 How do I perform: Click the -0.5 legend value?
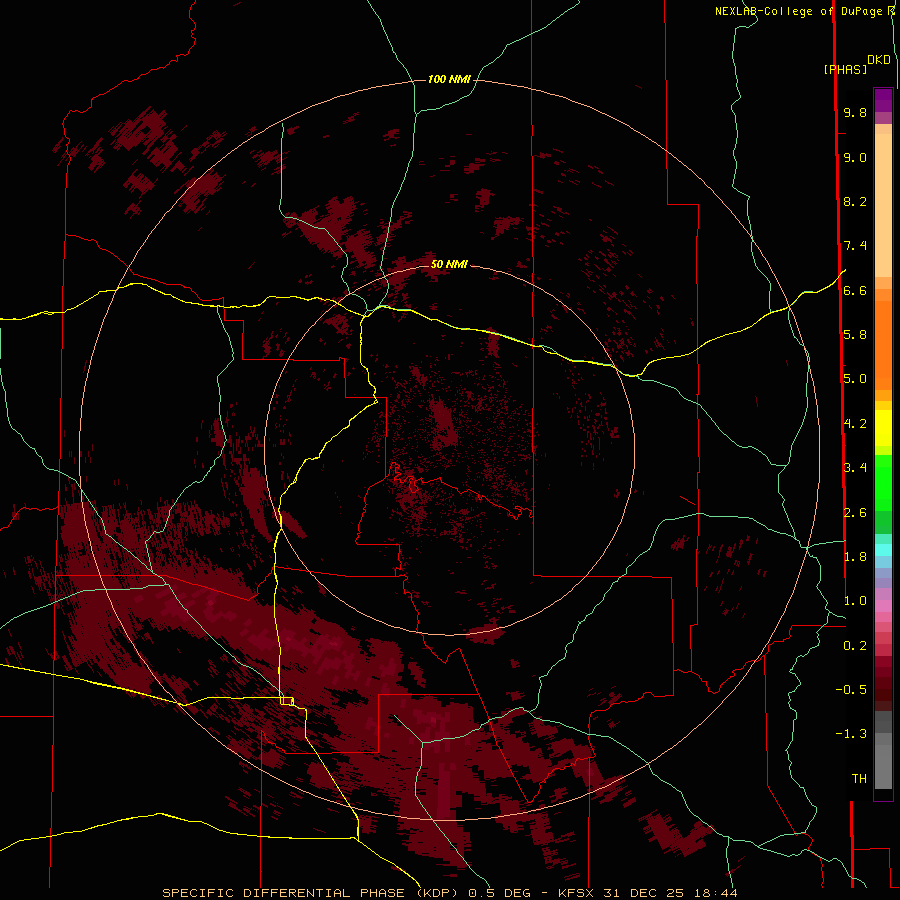pos(851,690)
